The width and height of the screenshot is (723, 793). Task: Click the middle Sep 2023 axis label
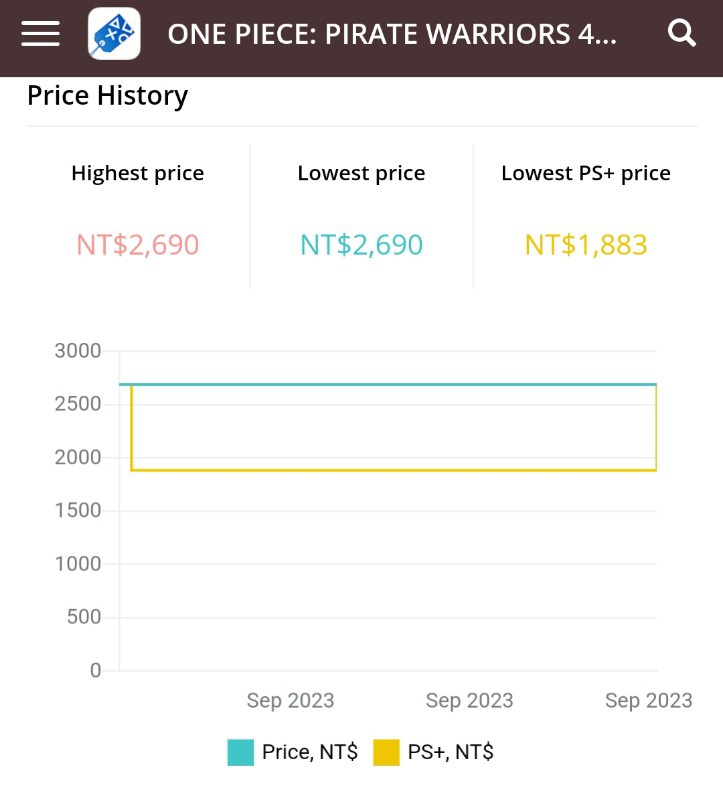tap(469, 700)
